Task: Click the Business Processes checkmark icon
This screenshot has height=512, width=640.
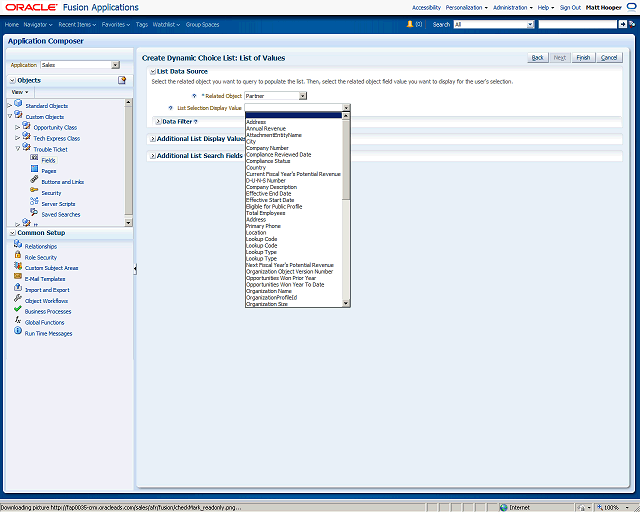Action: point(18,309)
